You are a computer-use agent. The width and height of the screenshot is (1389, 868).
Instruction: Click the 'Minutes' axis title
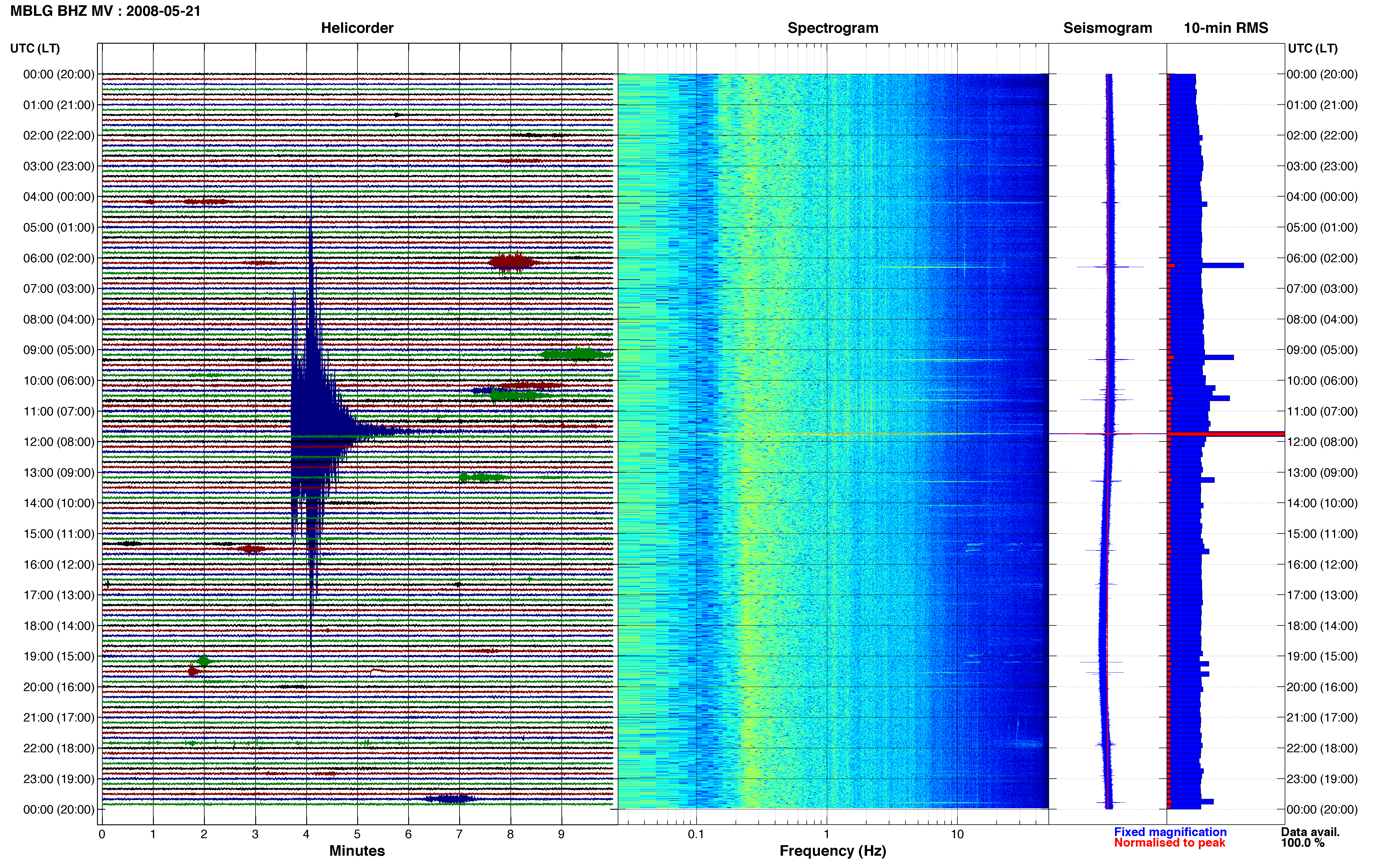click(357, 851)
